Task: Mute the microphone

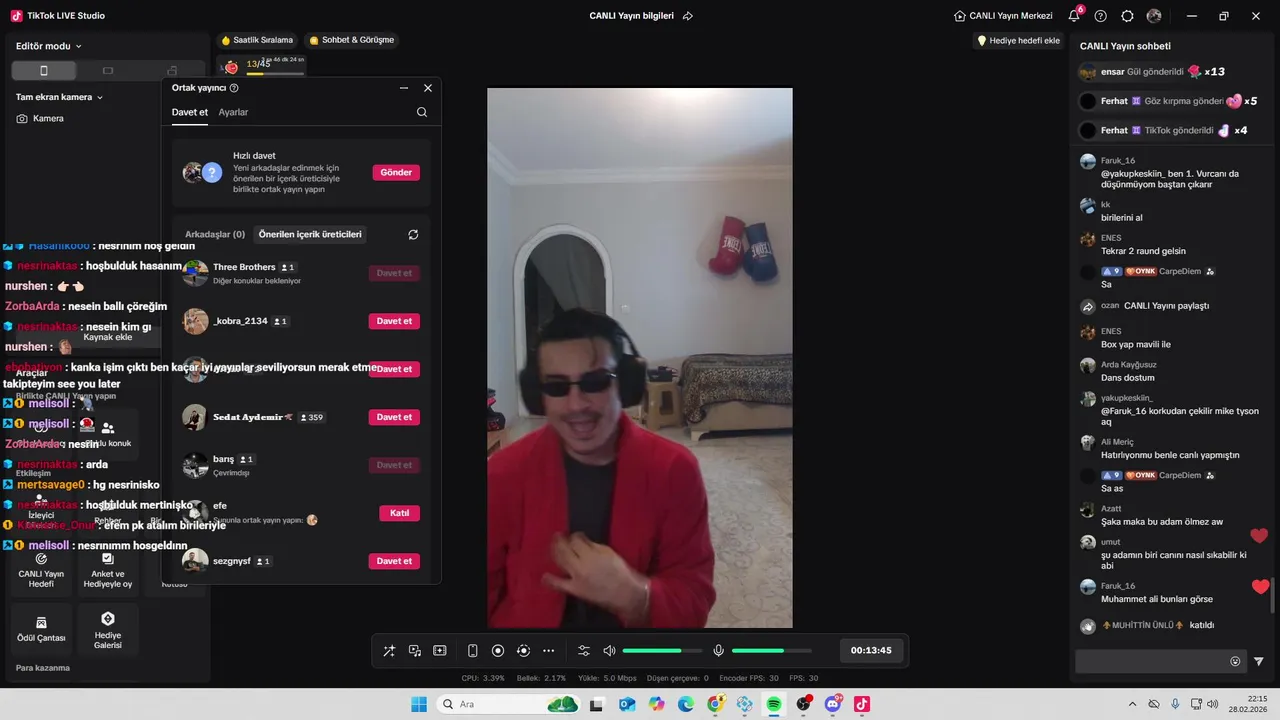Action: (718, 651)
